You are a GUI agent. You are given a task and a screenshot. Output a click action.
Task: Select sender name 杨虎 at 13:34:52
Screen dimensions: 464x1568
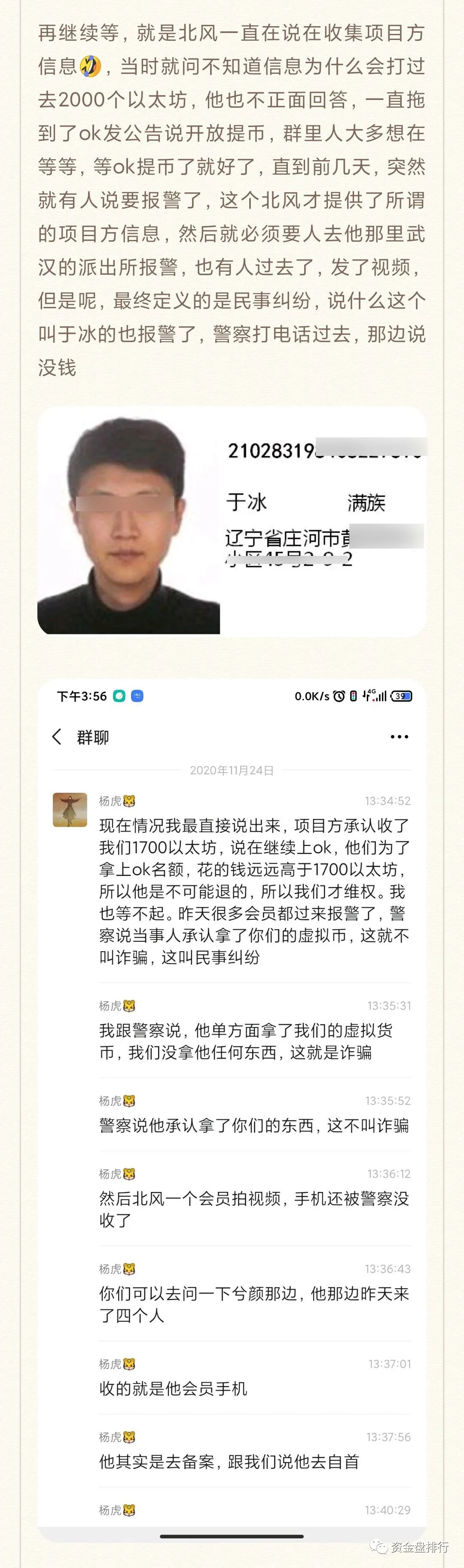[110, 801]
